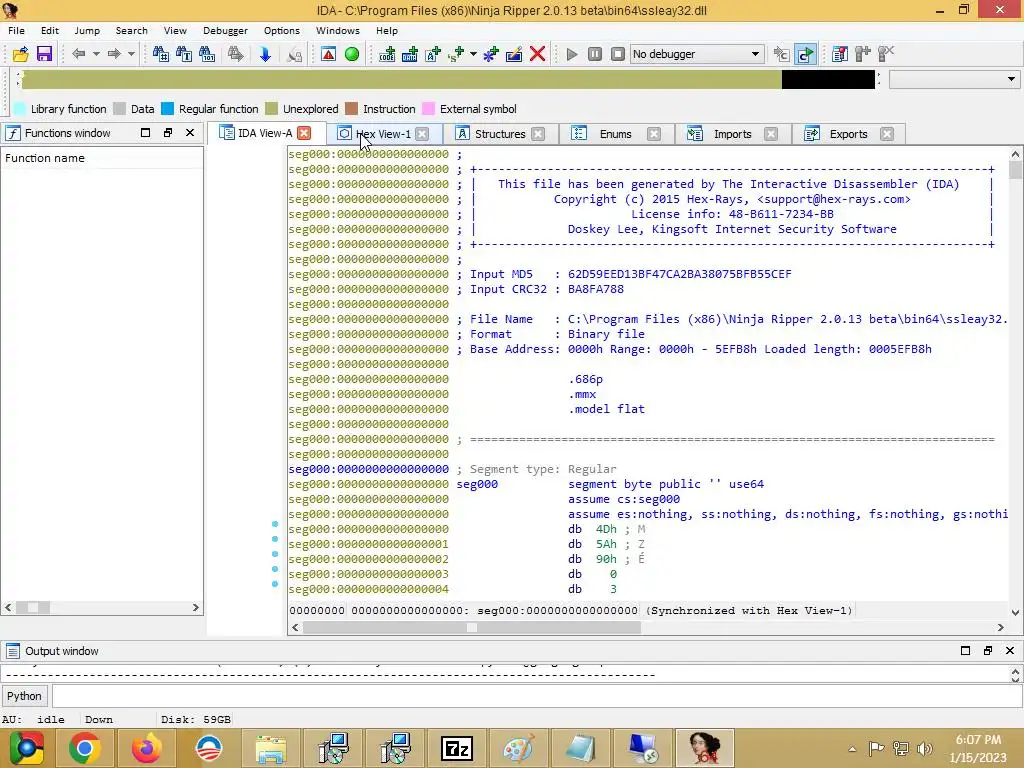
Task: Close the IDA View-A tab
Action: pyautogui.click(x=304, y=133)
